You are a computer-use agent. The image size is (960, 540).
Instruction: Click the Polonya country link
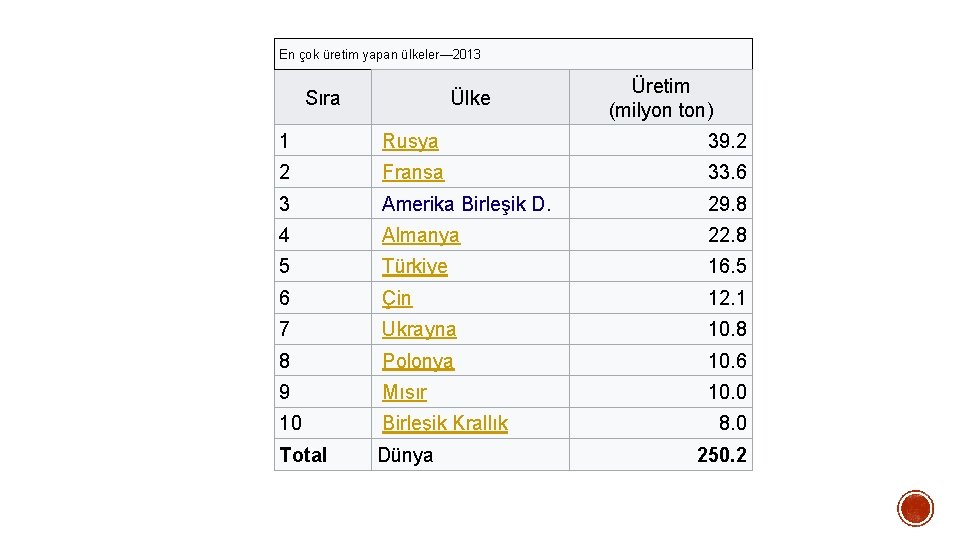(x=418, y=361)
